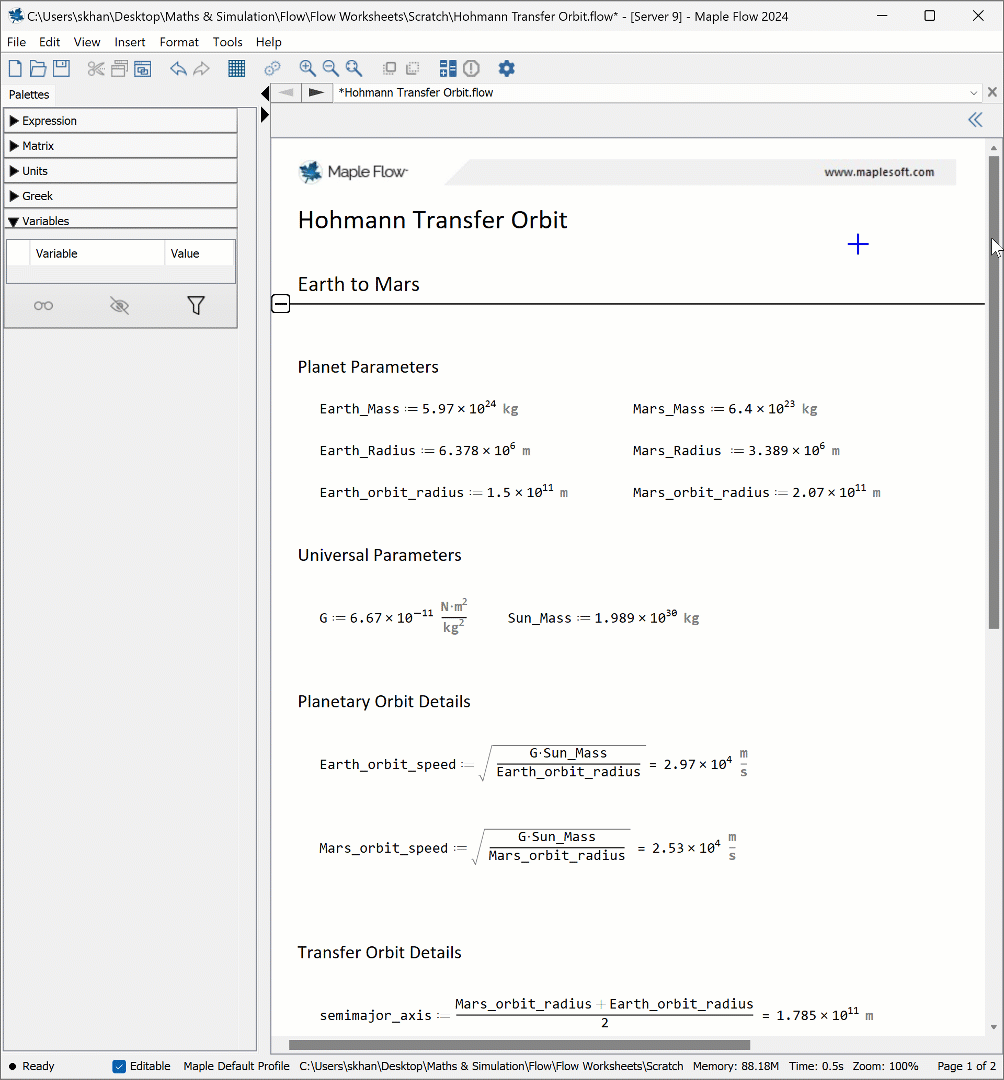Click the www.maplesoft.com link
The width and height of the screenshot is (1004, 1080).
pyautogui.click(x=879, y=172)
